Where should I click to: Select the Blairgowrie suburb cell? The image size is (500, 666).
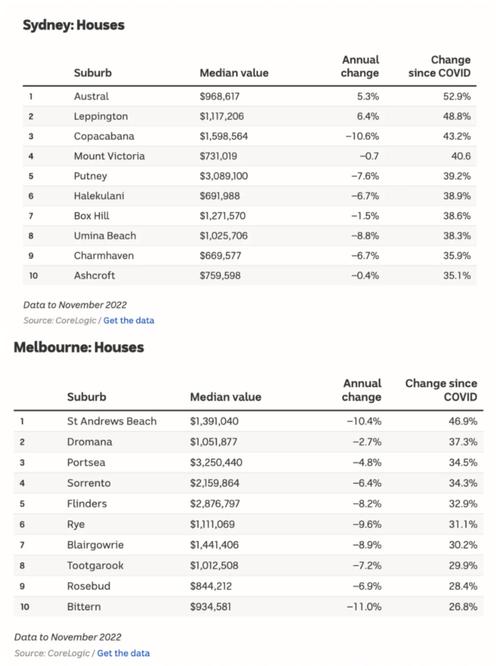95,545
